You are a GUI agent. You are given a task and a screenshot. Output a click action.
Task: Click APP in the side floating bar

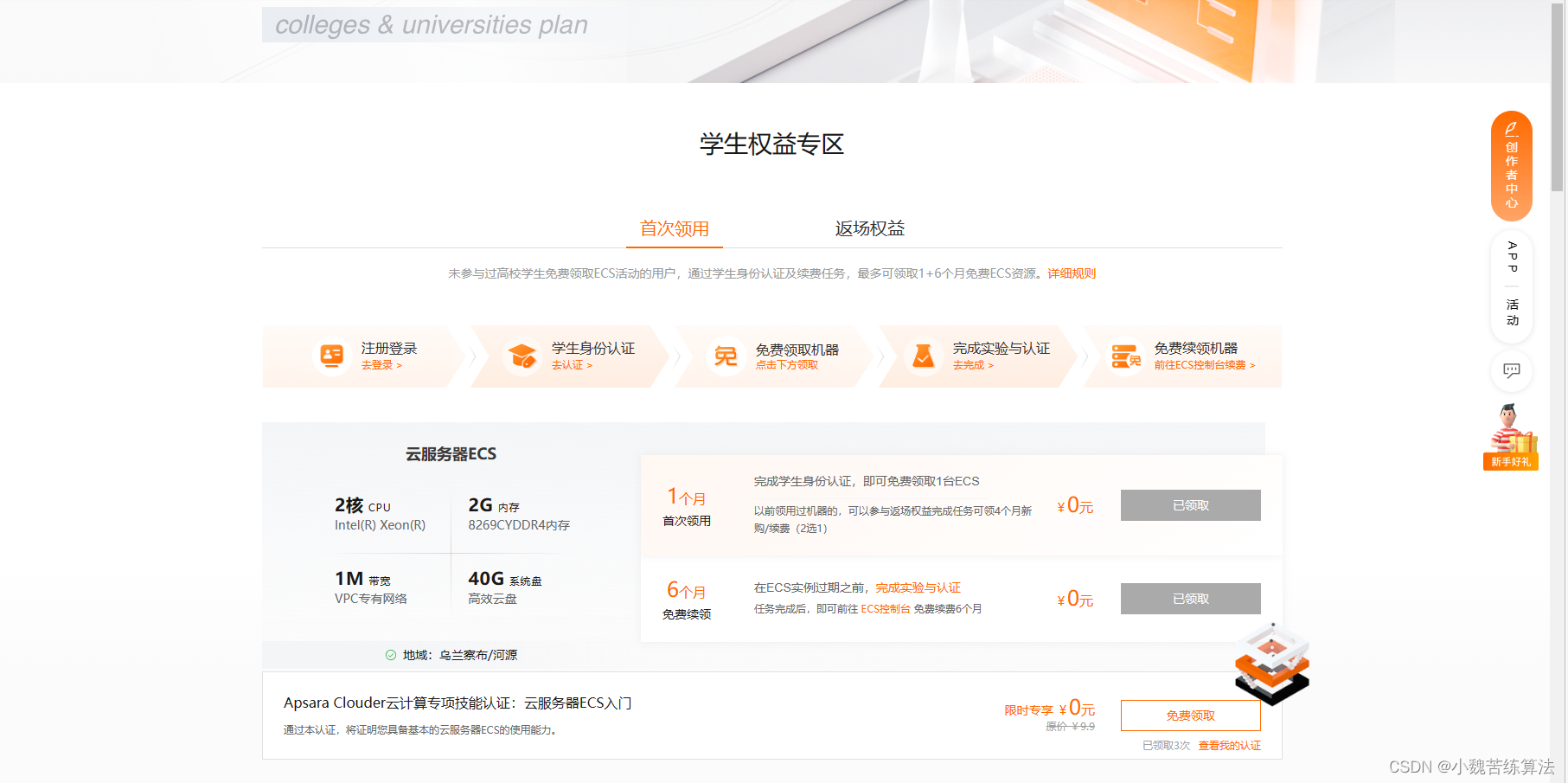click(1512, 257)
